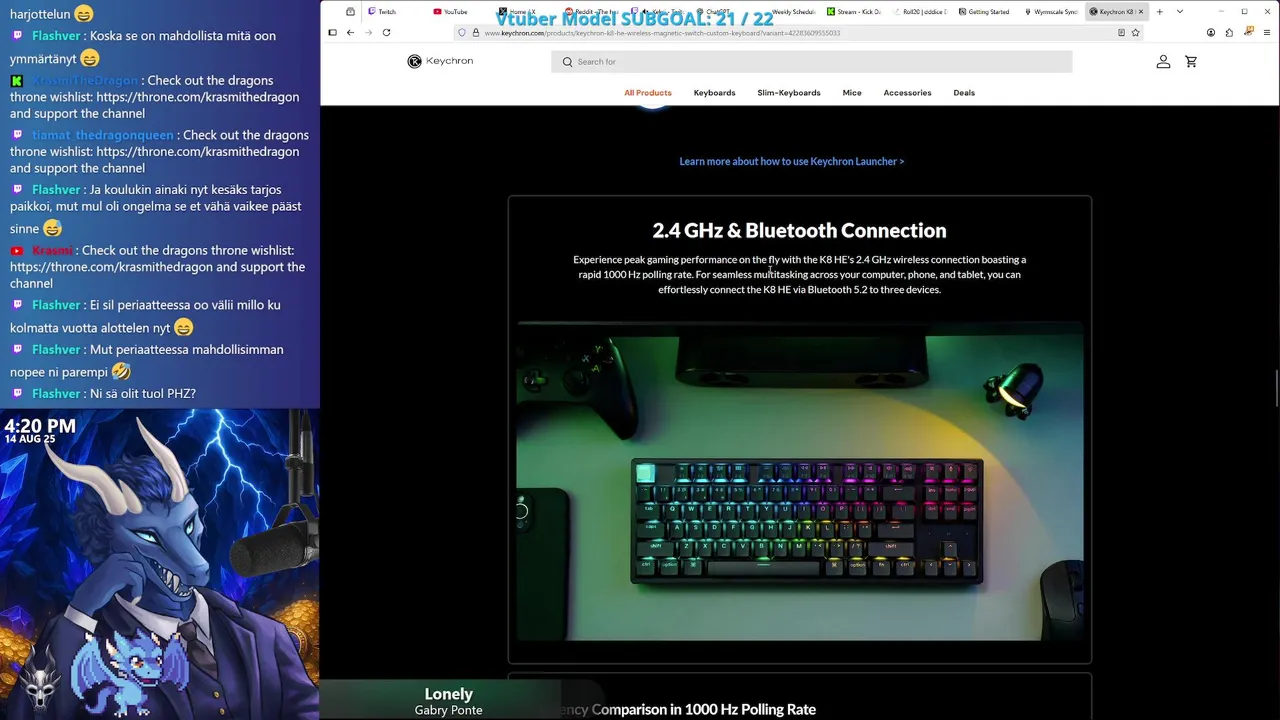
Task: Open the Mice menu
Action: (852, 93)
